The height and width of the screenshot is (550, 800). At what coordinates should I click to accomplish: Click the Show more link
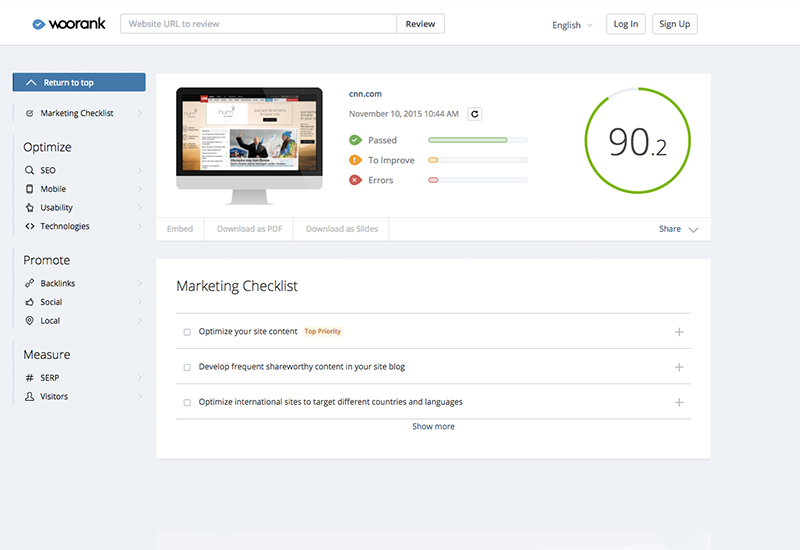[433, 426]
